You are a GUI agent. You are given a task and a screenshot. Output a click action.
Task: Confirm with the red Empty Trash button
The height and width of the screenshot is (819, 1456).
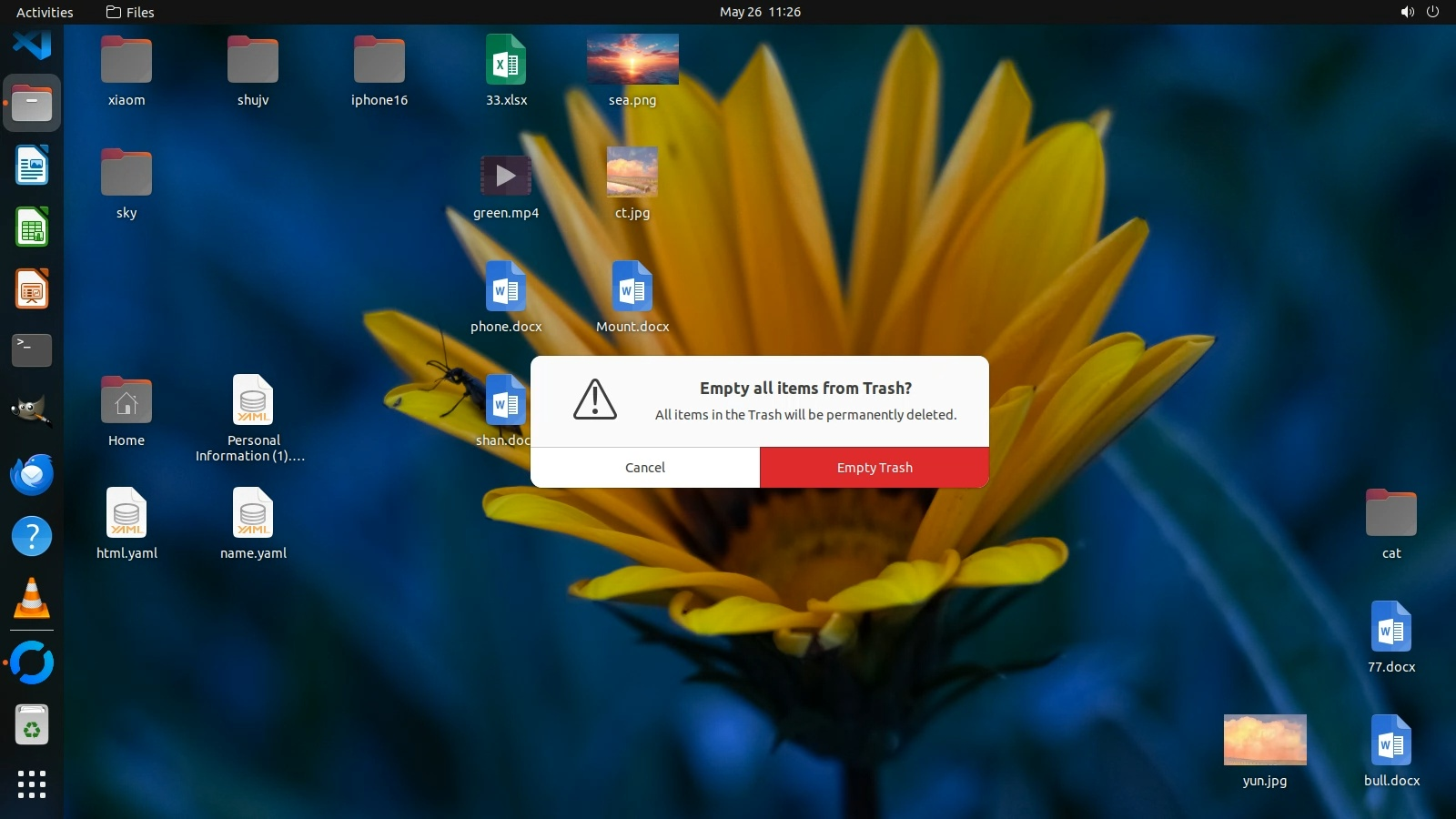[x=874, y=467]
